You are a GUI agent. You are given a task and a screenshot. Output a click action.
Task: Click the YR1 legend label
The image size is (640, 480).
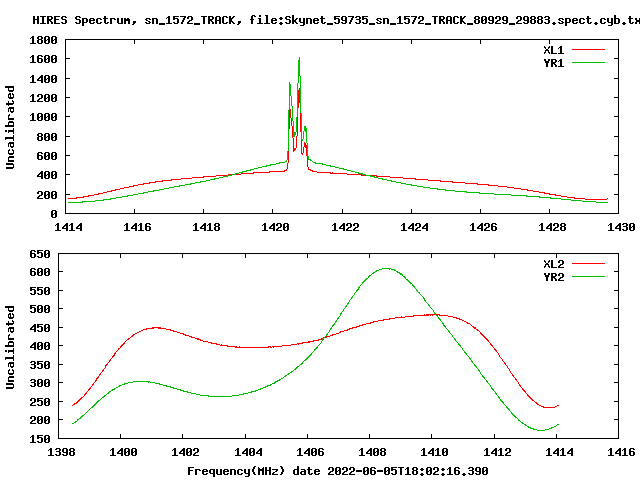pos(553,63)
